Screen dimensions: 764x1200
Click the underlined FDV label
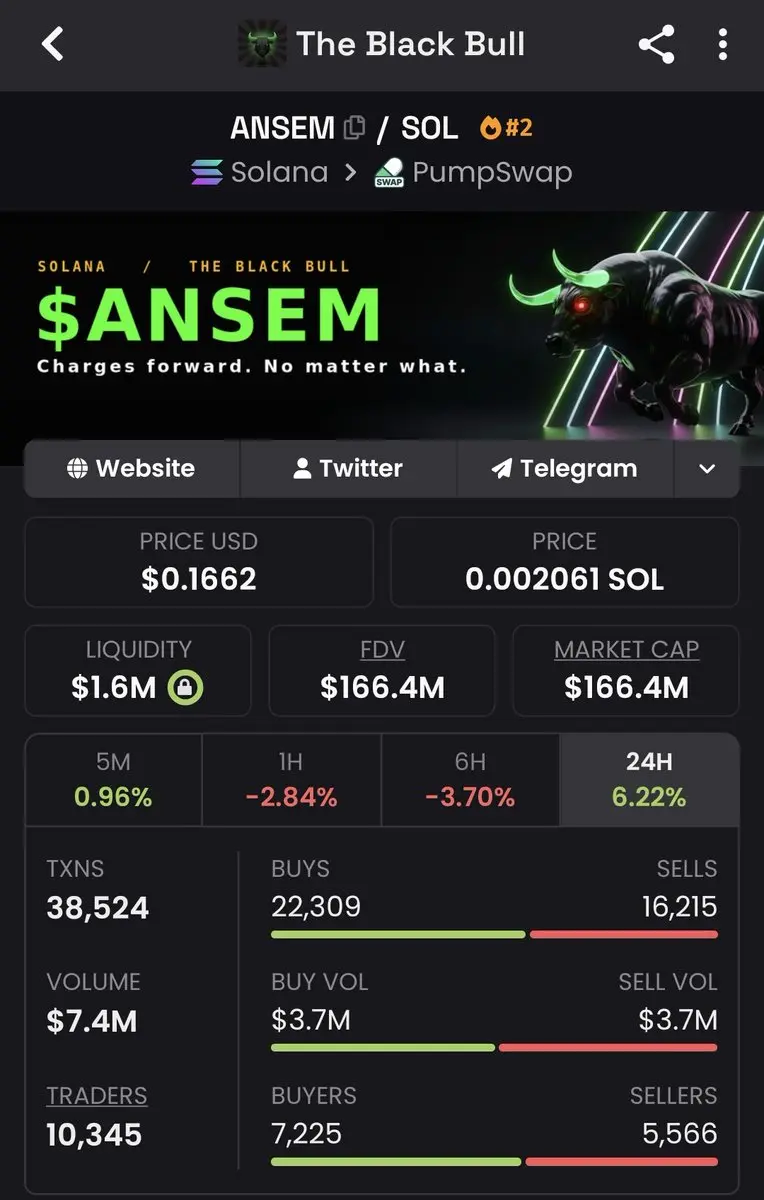coord(382,649)
